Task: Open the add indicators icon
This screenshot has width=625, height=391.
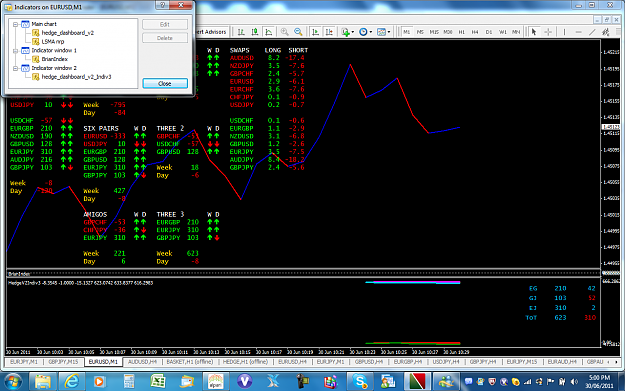Action: tap(346, 32)
